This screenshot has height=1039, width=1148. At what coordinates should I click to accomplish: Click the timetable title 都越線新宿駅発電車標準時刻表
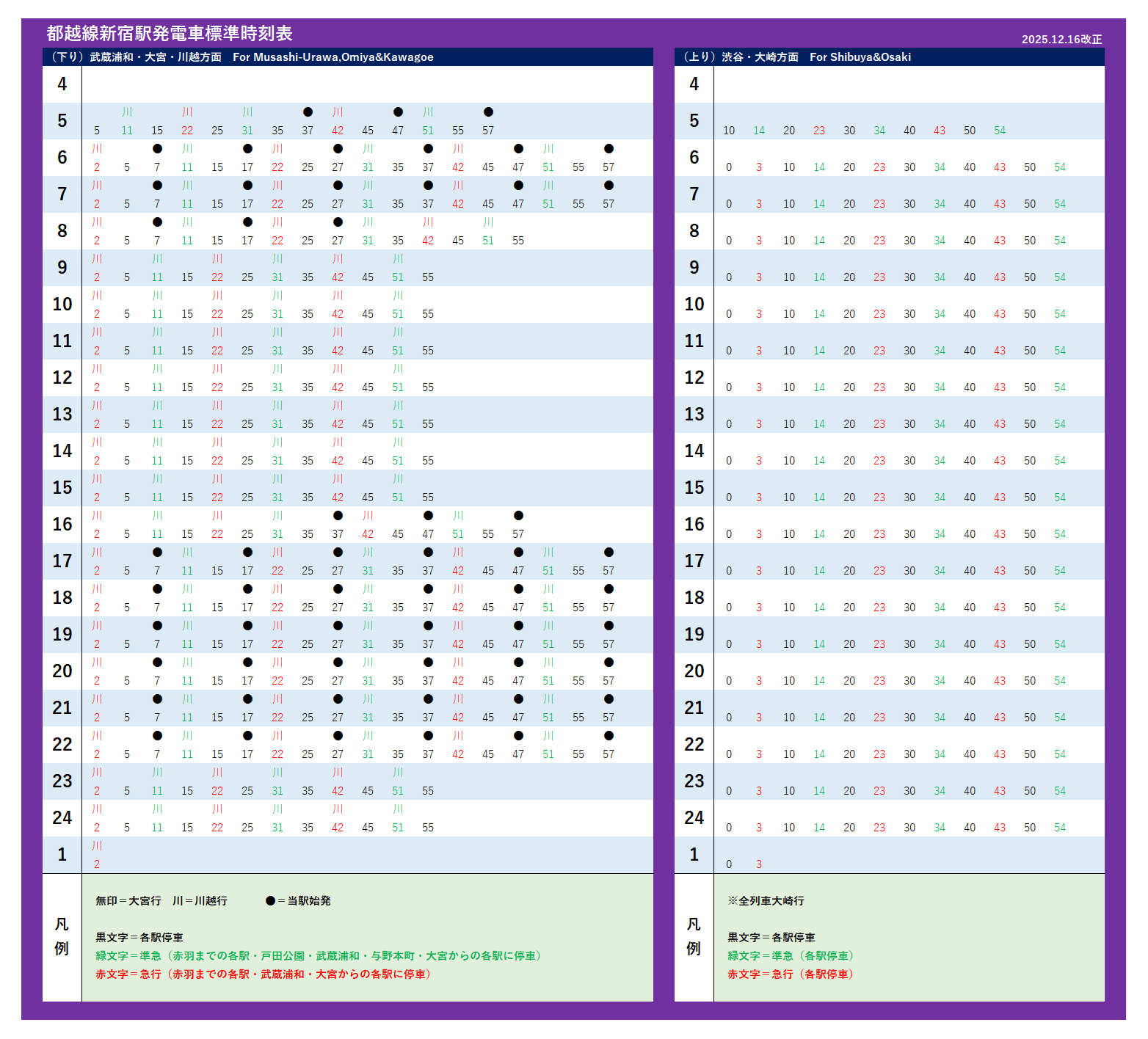coord(170,34)
